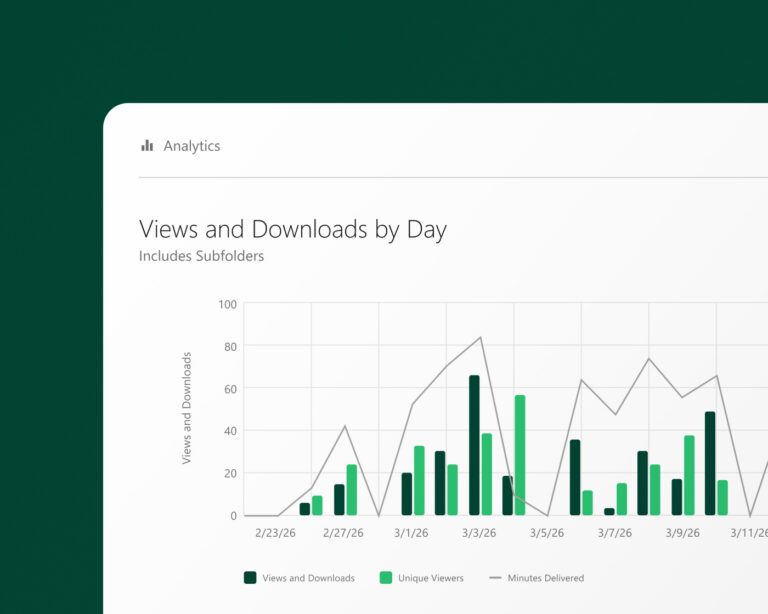Screen dimensions: 768x614
Task: Click the Unique Viewers legend label
Action: (431, 578)
